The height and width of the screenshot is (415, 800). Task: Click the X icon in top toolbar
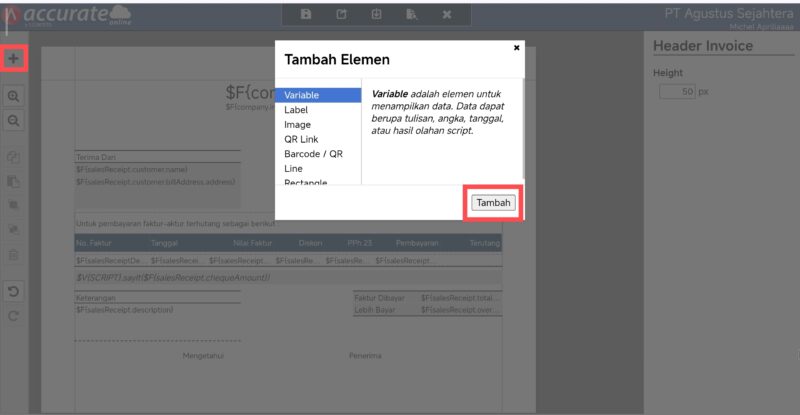coord(447,14)
